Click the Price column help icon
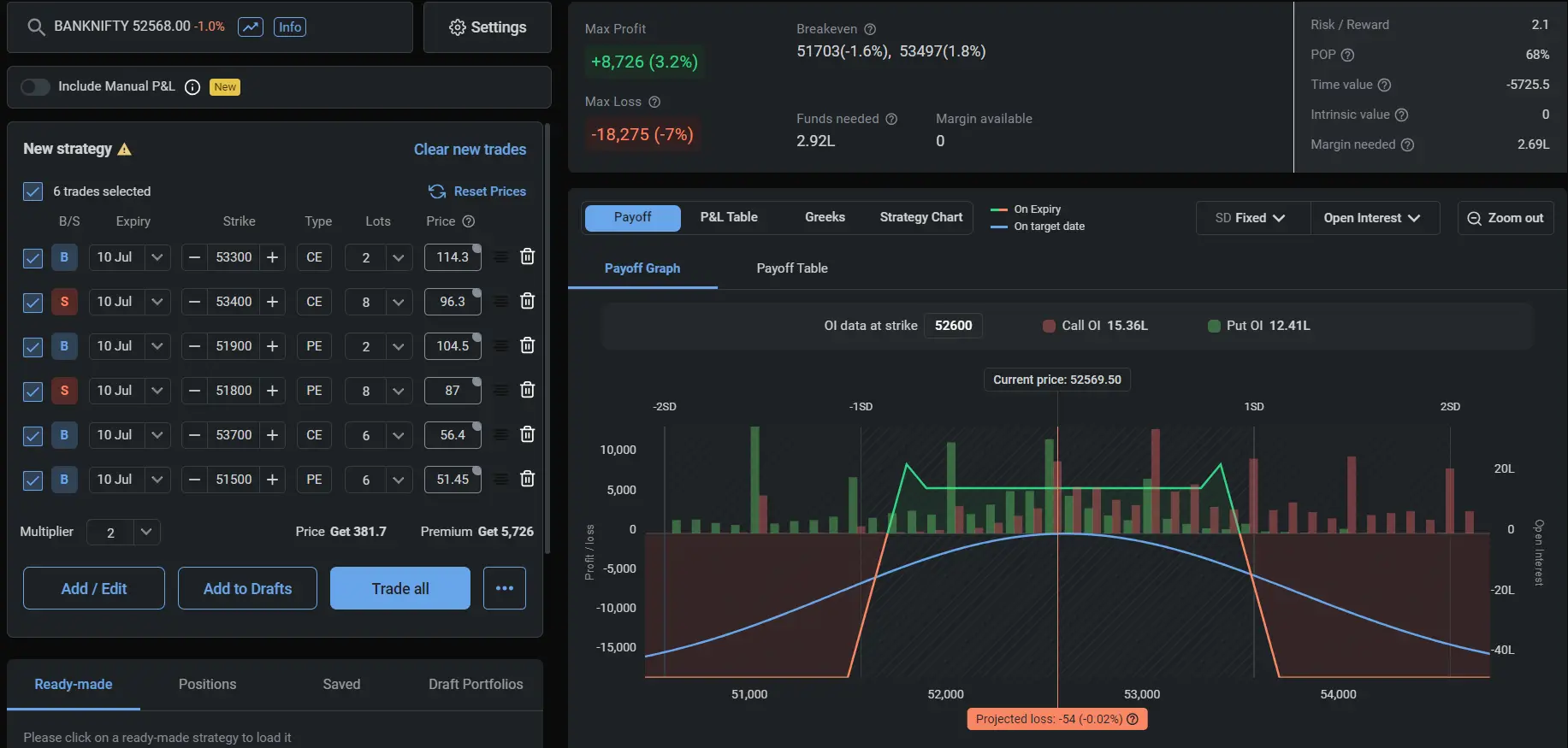Screen dimensions: 1568x748 (x=469, y=221)
